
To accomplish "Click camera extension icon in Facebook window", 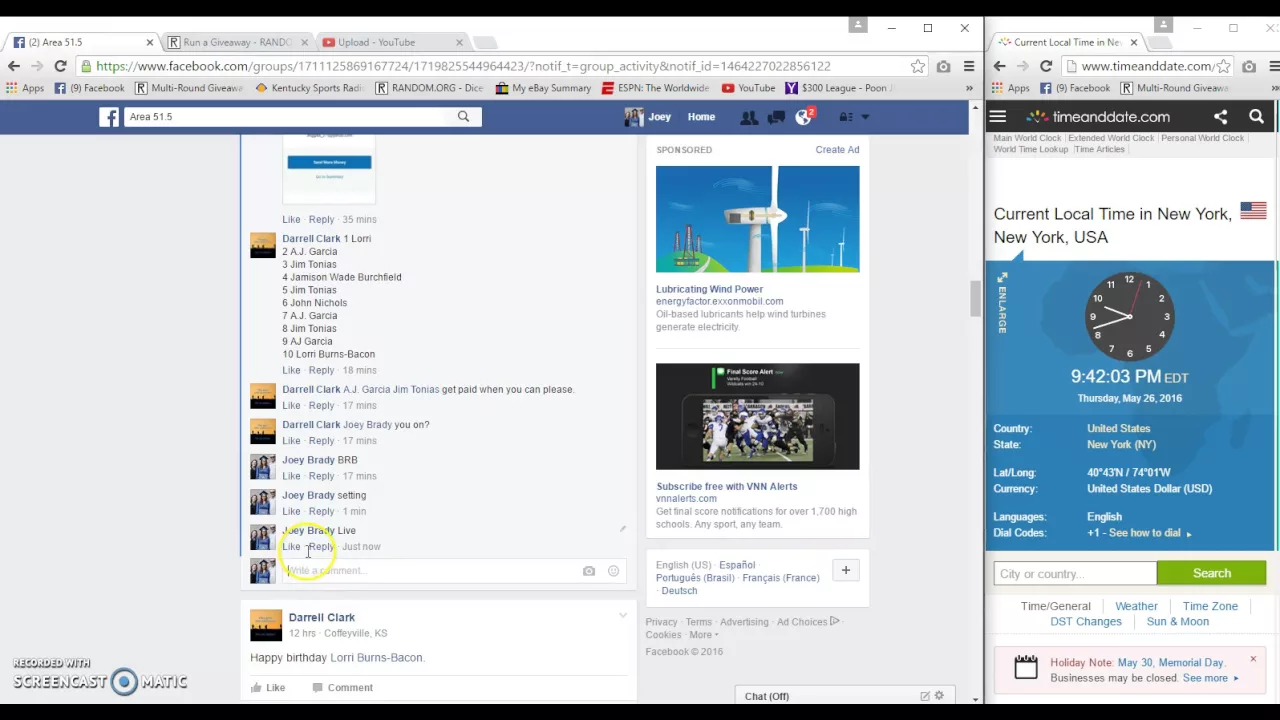I will (x=943, y=66).
